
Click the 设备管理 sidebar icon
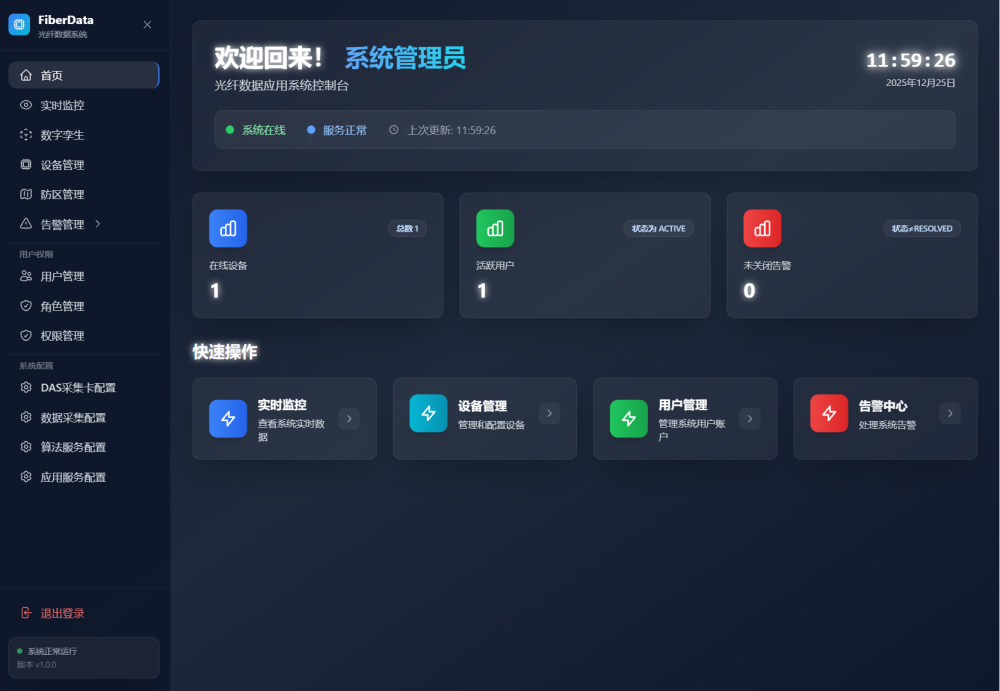26,165
